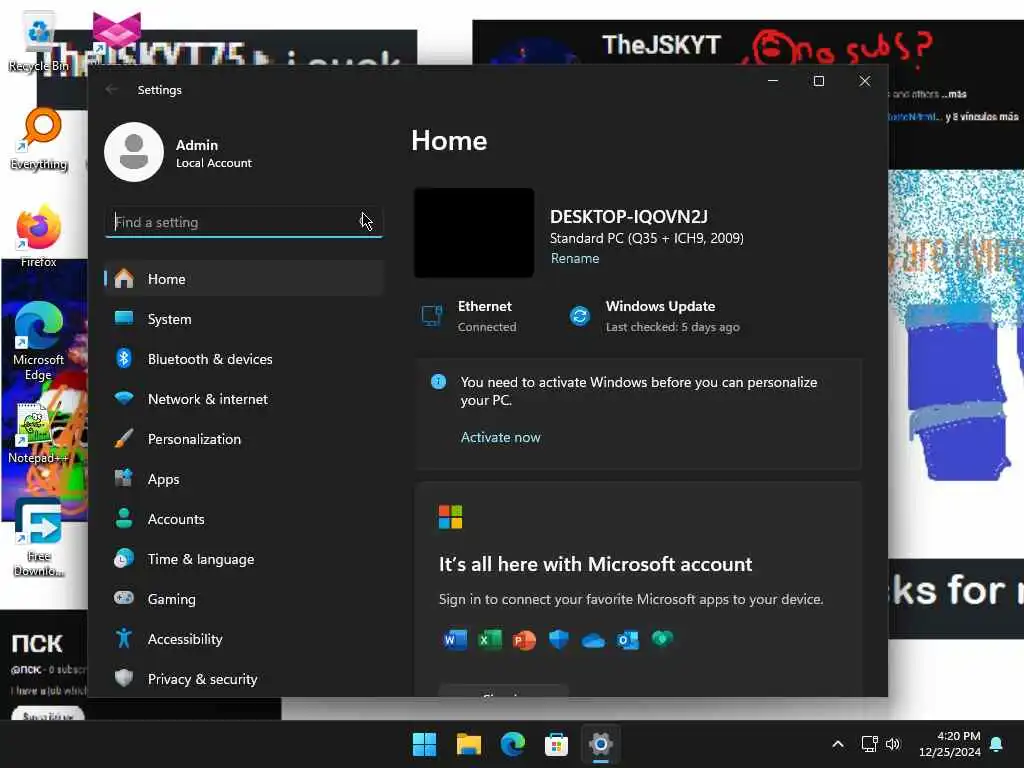1024x768 pixels.
Task: Click the network icon in system tray
Action: pos(869,744)
